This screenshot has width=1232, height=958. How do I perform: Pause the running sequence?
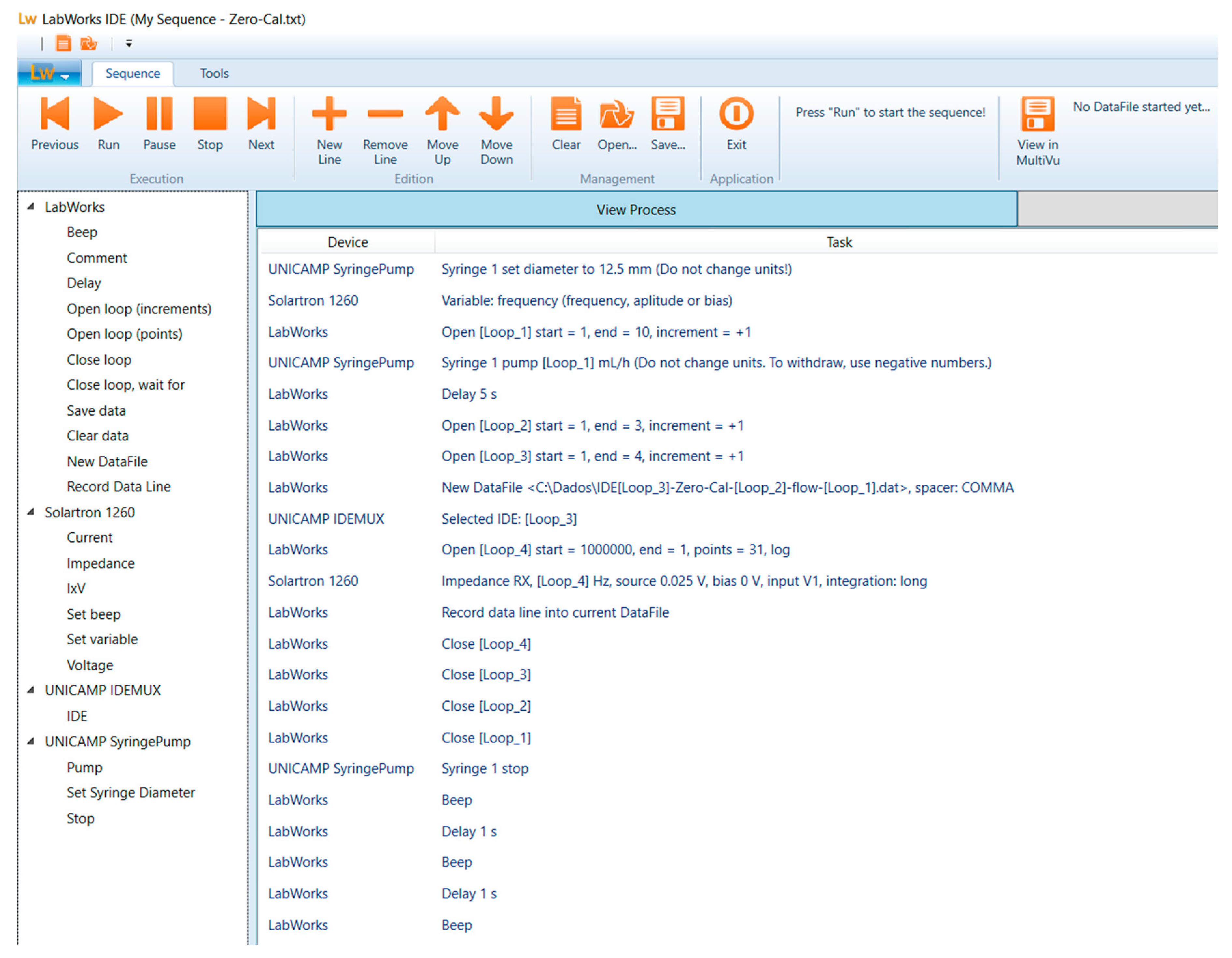click(x=159, y=114)
